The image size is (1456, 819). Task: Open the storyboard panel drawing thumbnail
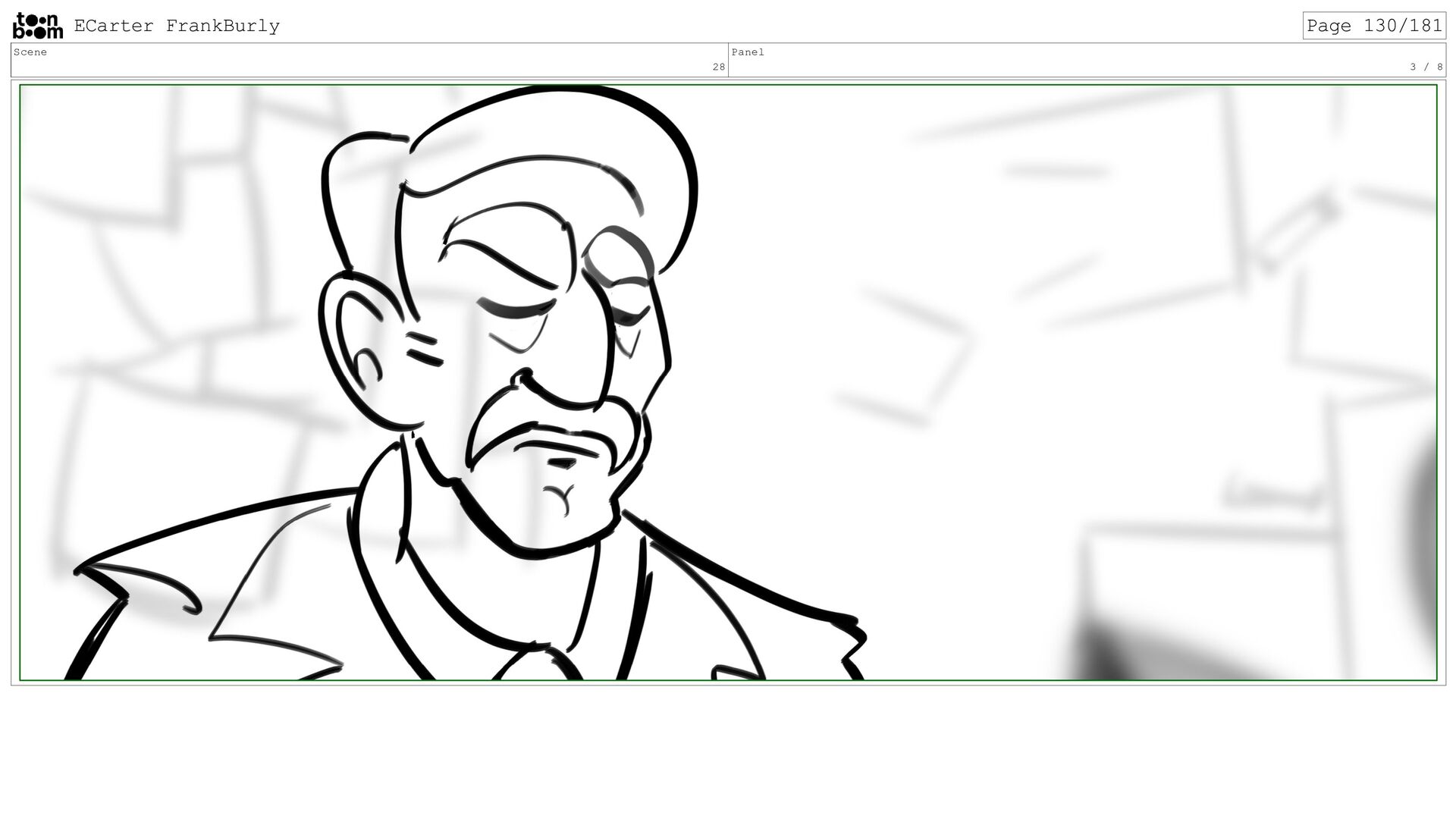(728, 382)
